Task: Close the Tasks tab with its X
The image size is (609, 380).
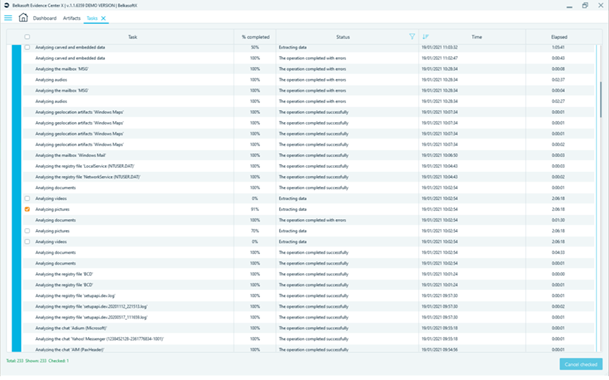Action: pyautogui.click(x=103, y=18)
